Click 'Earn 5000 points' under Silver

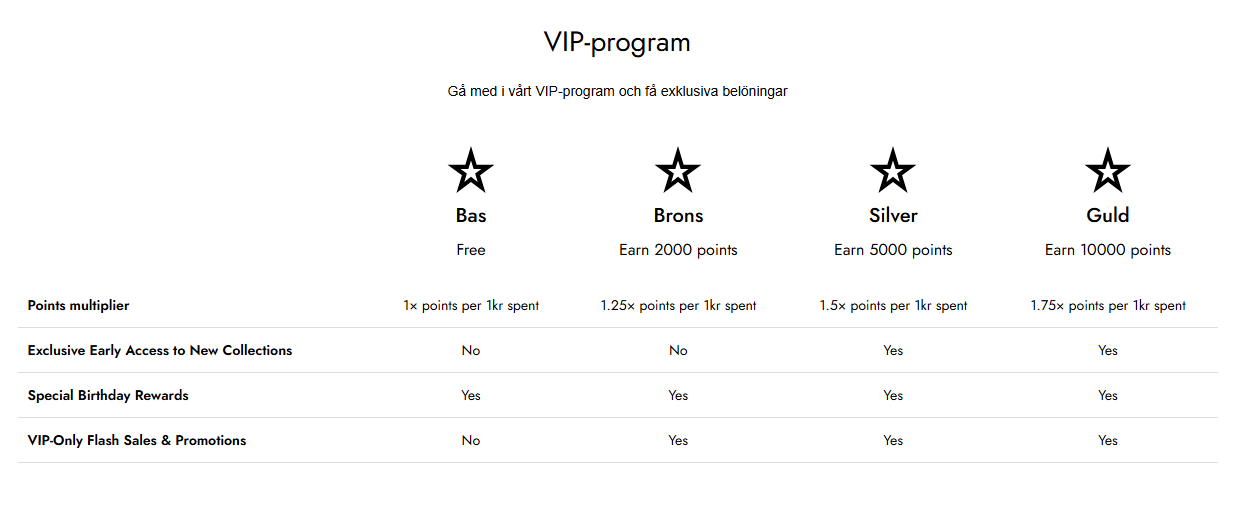(893, 250)
